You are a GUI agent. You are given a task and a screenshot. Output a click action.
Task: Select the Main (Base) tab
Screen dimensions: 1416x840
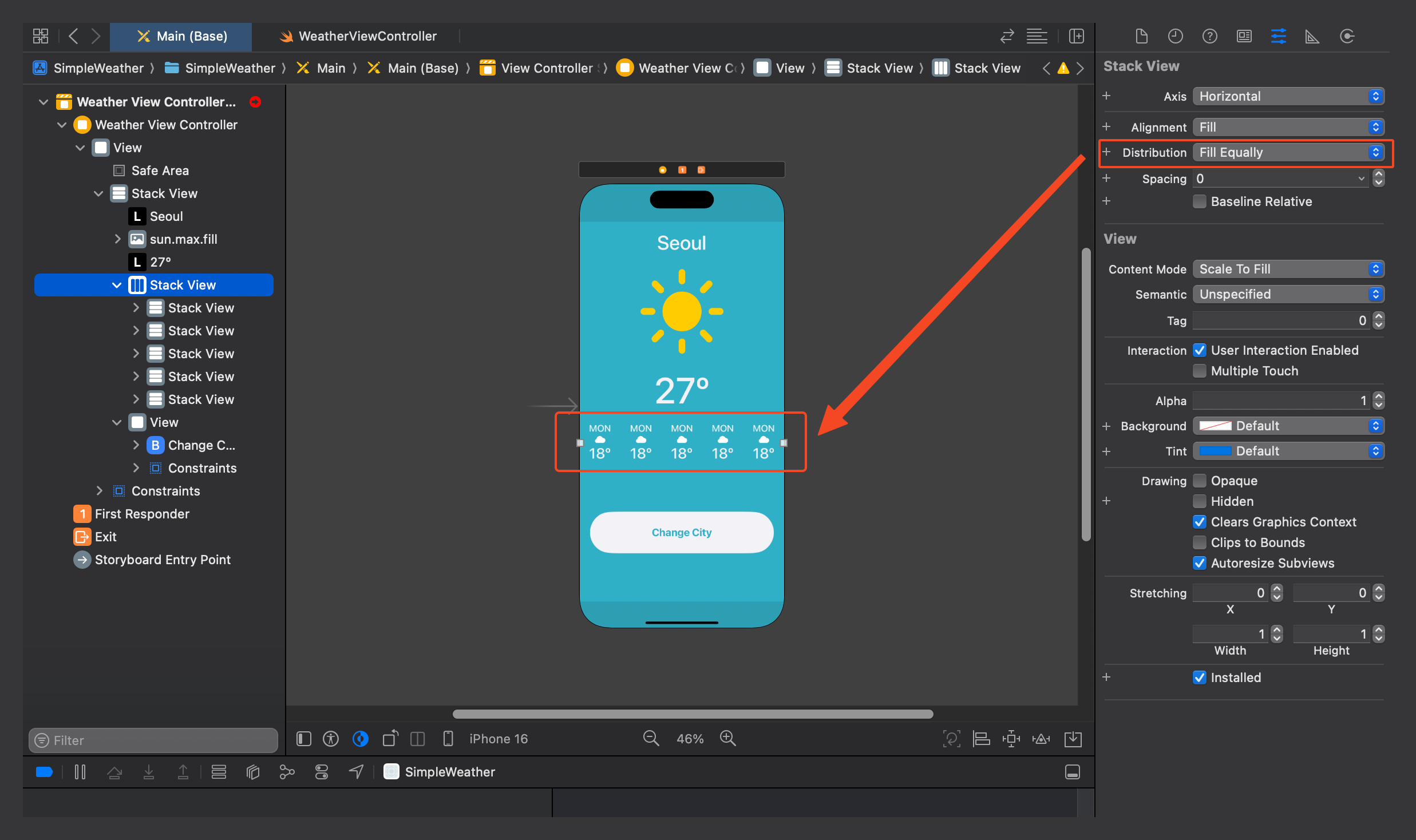click(181, 37)
